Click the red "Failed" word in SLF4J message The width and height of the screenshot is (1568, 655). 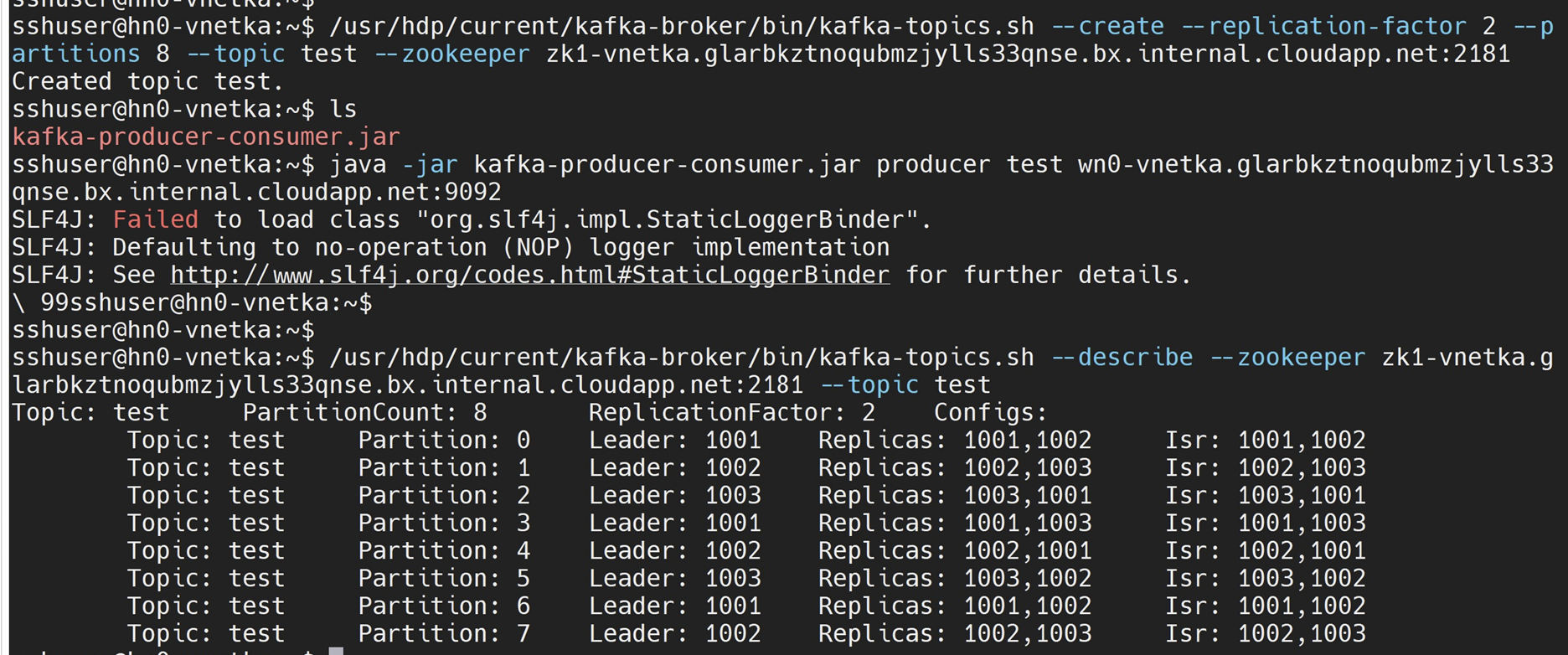click(156, 219)
